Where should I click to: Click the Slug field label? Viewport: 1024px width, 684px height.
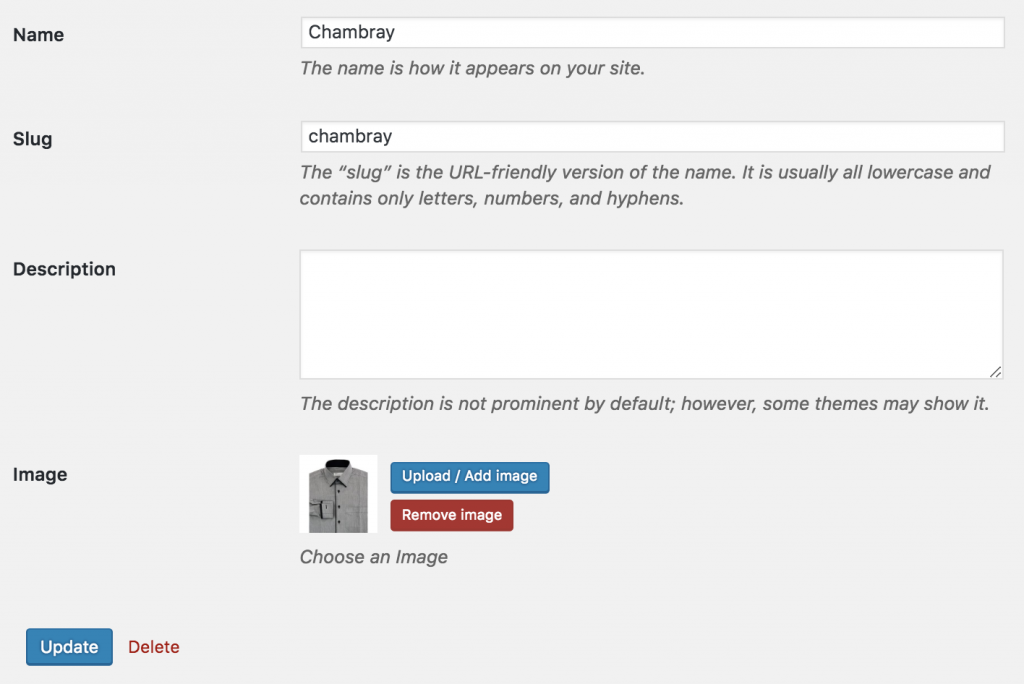coord(32,139)
